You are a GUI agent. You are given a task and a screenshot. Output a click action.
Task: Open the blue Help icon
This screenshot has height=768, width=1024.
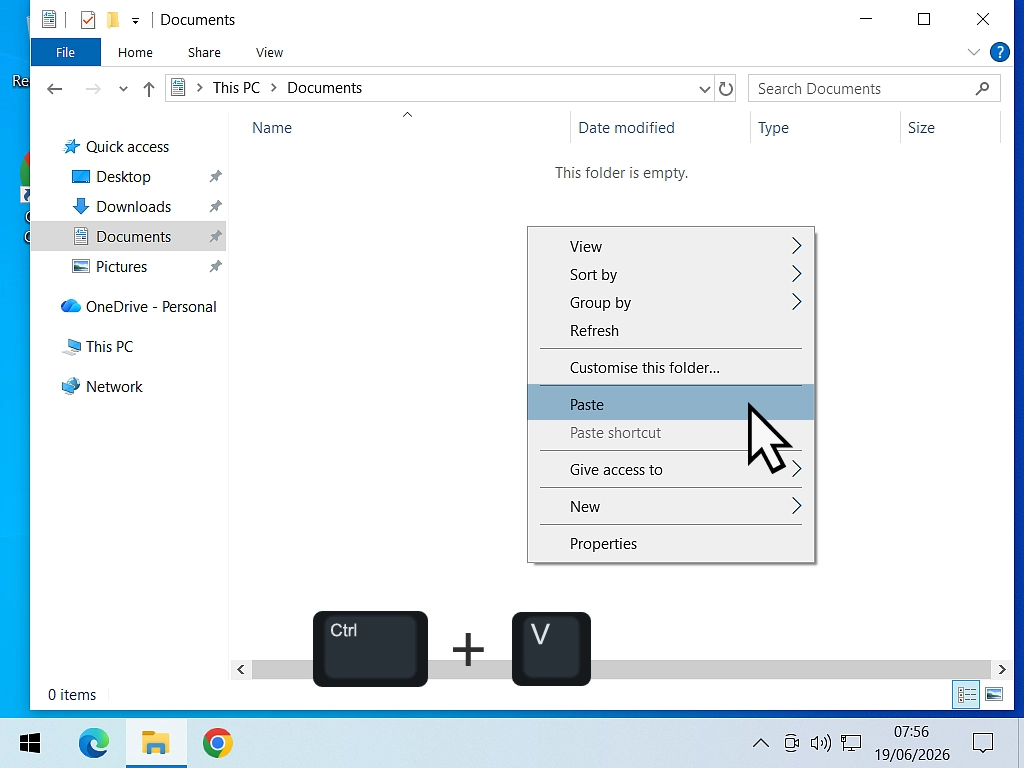[999, 52]
